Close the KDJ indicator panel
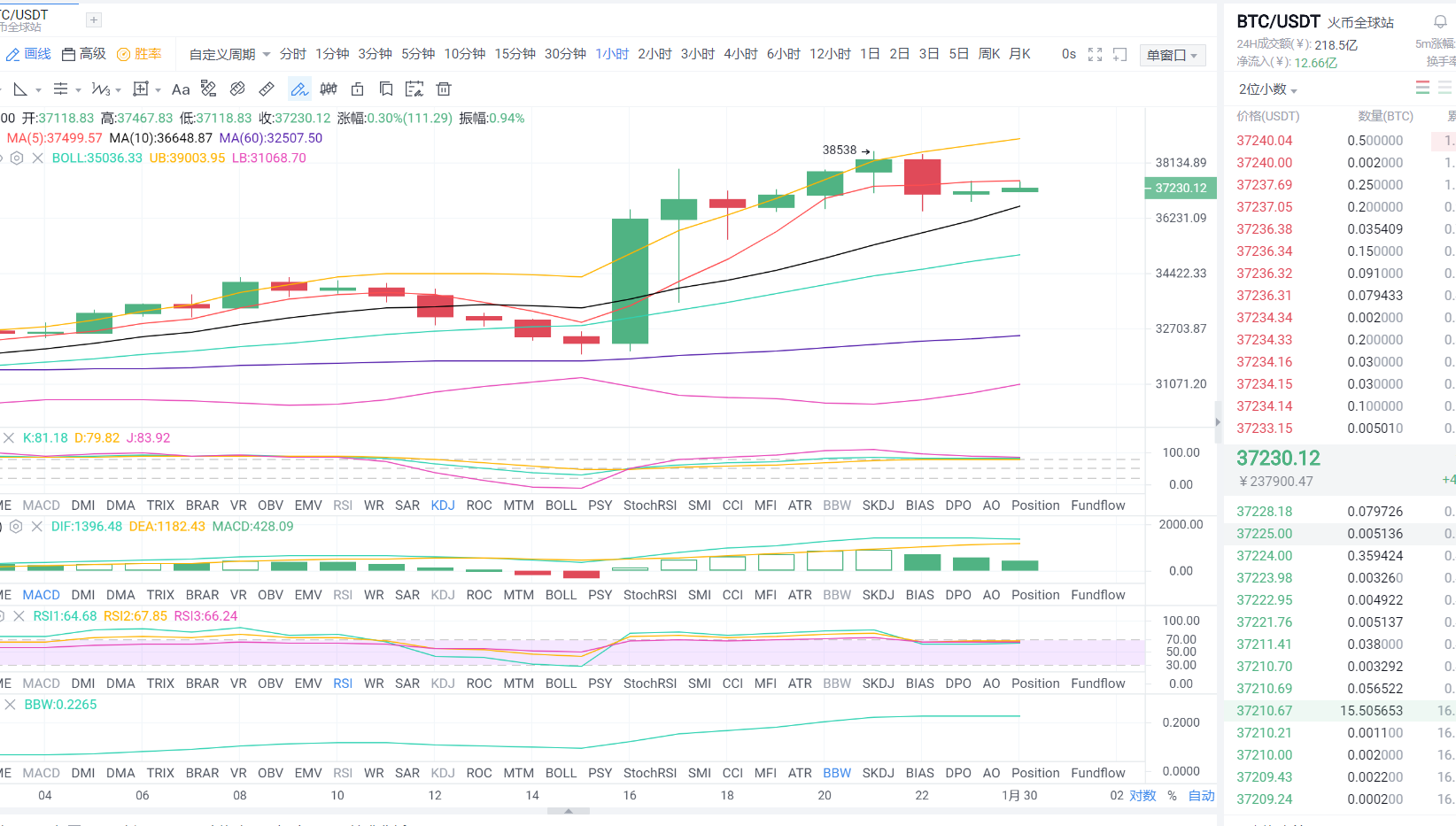The width and height of the screenshot is (1456, 826). click(9, 438)
